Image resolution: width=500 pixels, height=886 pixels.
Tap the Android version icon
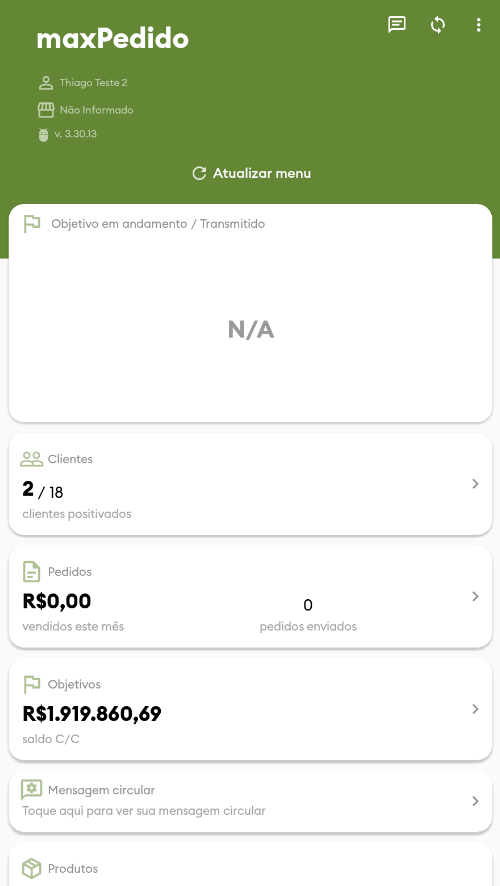tap(44, 134)
